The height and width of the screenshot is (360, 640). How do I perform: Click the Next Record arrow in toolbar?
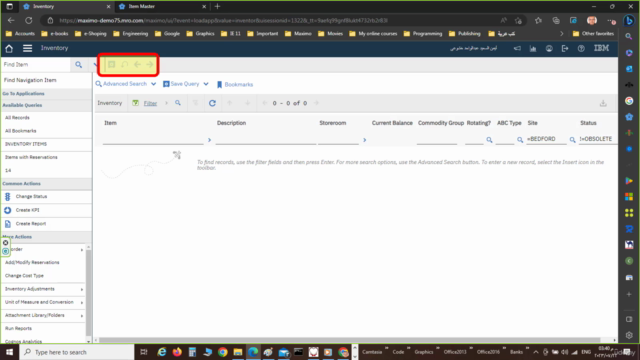150,64
